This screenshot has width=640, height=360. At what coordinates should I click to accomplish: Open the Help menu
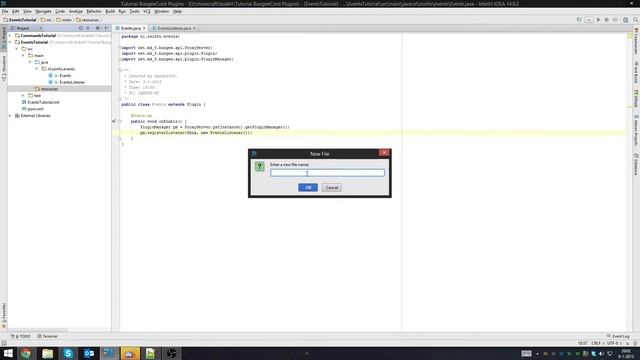(x=177, y=11)
